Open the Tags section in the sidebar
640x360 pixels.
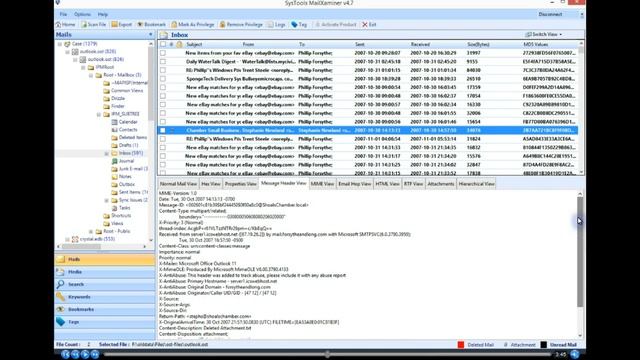(105, 322)
